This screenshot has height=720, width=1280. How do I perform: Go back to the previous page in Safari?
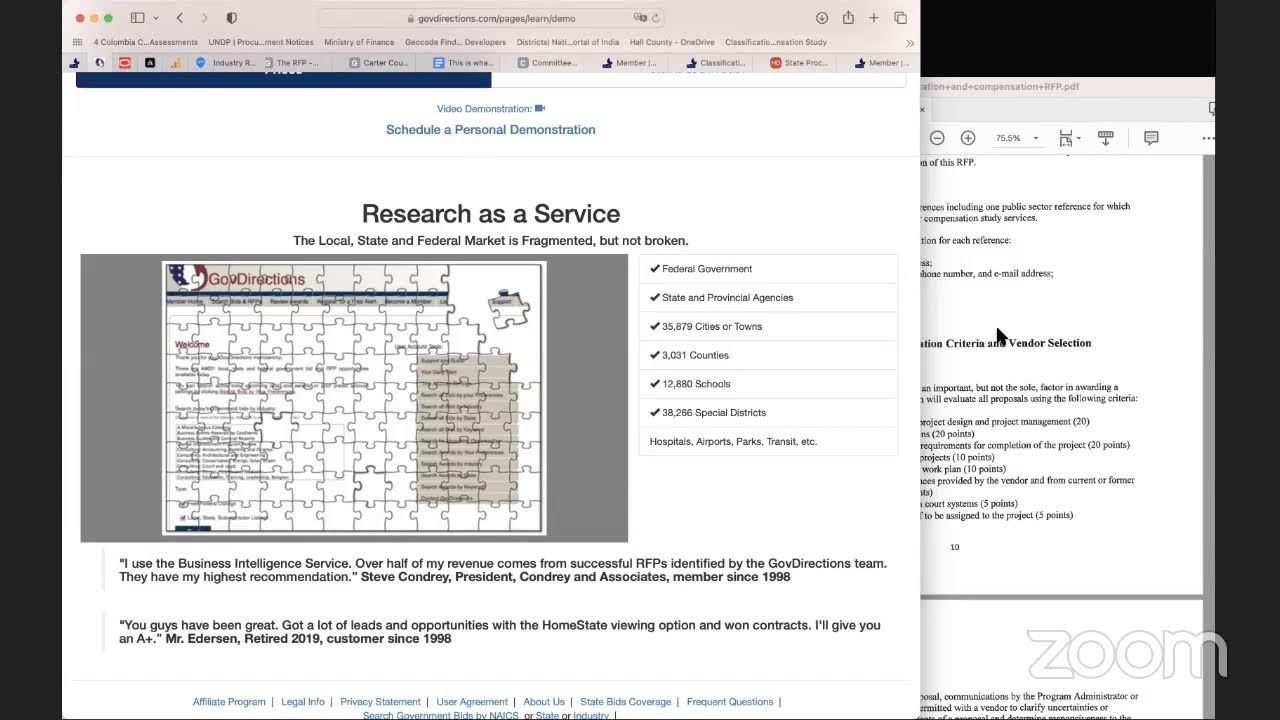[x=180, y=18]
